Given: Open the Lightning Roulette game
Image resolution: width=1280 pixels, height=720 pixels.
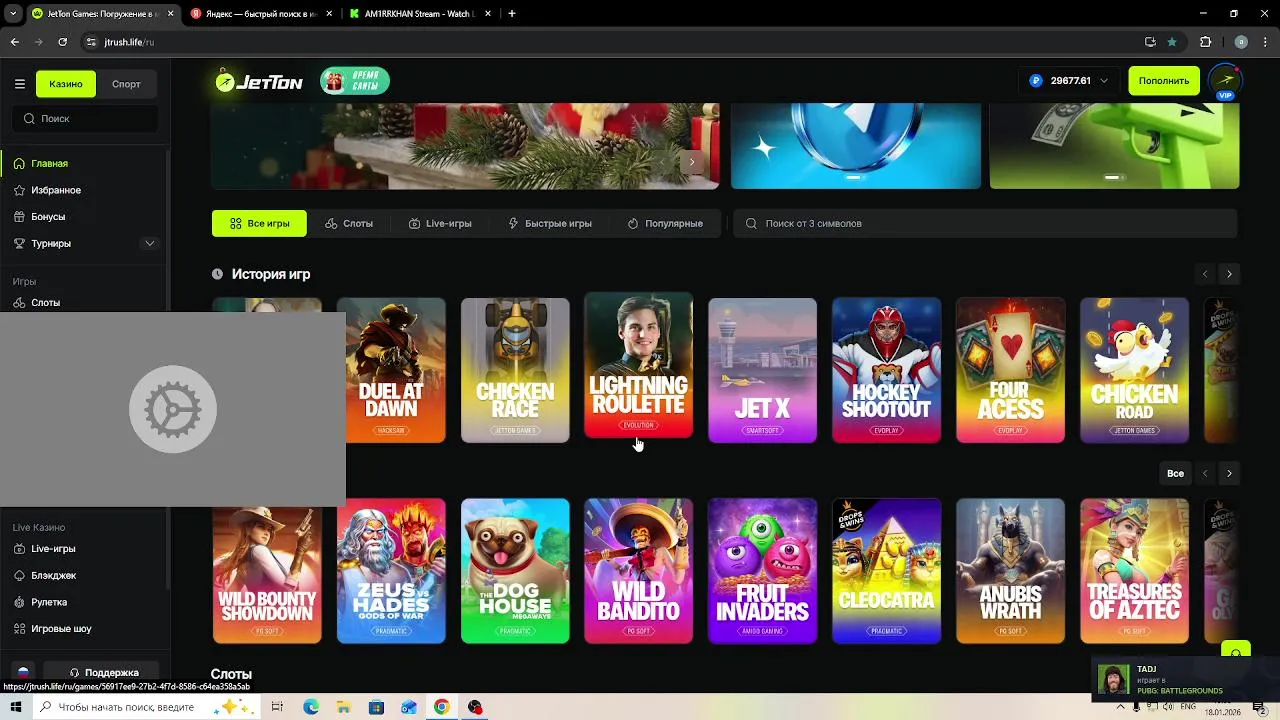Looking at the screenshot, I should pos(638,365).
